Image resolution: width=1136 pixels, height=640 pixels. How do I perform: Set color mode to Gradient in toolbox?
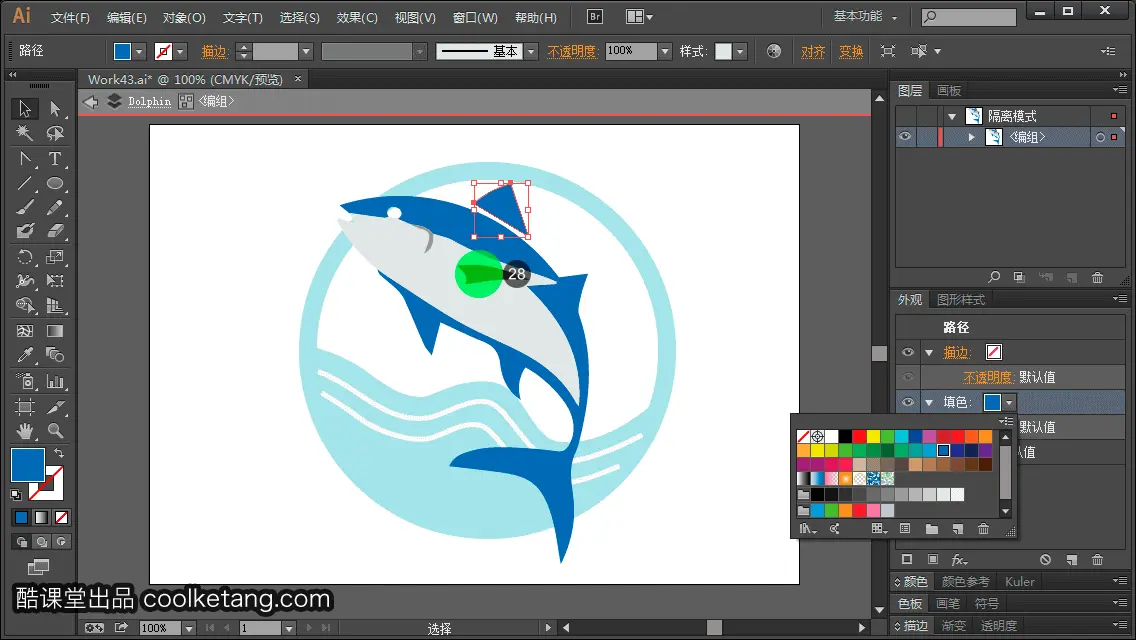pos(41,518)
